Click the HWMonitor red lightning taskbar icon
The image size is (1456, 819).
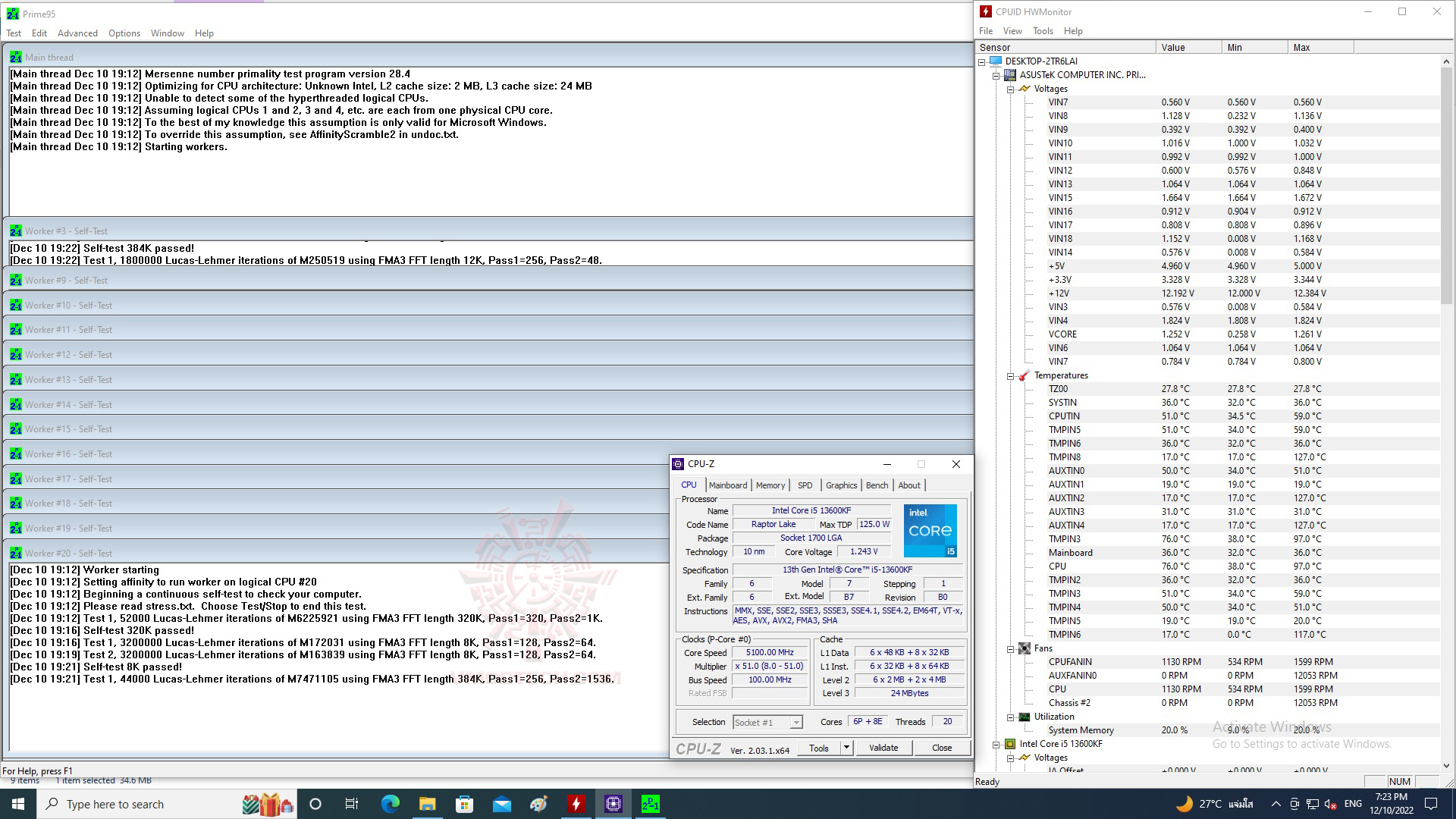click(576, 804)
